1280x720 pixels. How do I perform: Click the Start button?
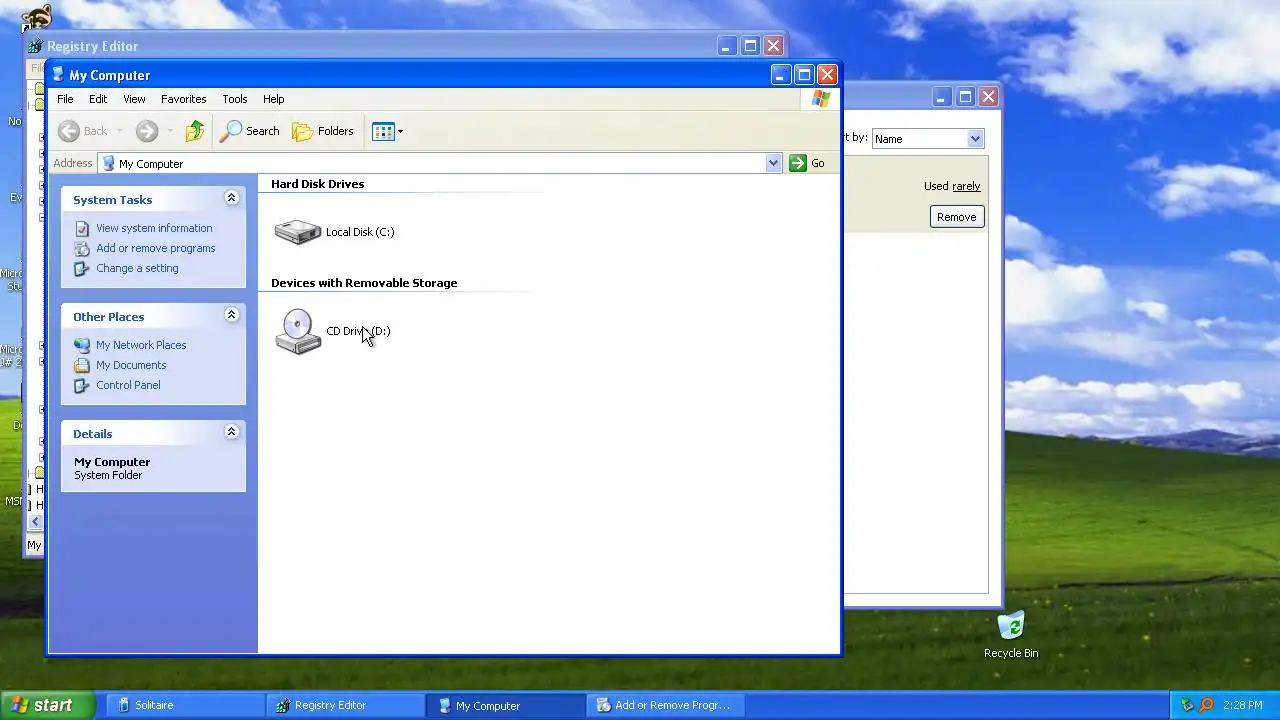[46, 705]
